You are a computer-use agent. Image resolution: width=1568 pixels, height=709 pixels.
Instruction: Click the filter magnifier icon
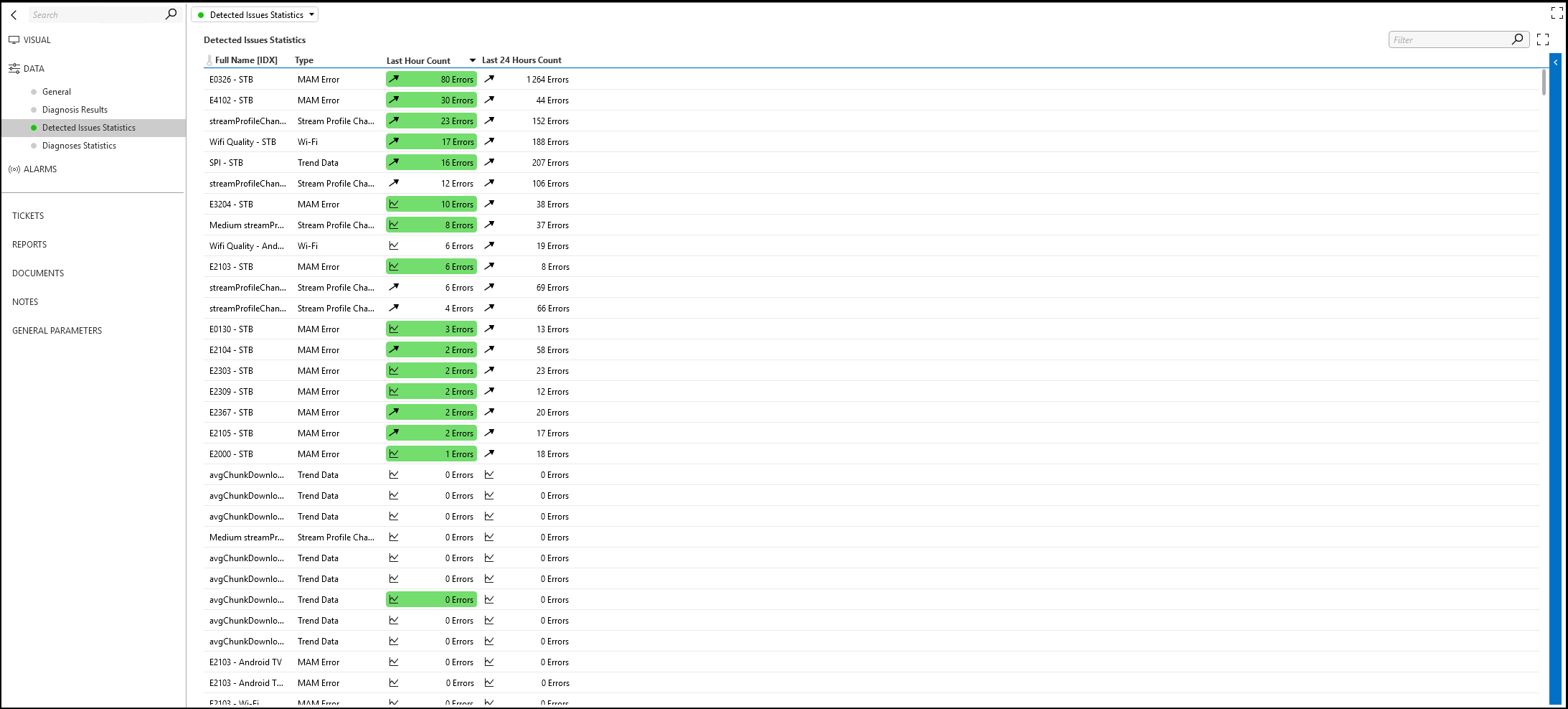tap(1517, 39)
